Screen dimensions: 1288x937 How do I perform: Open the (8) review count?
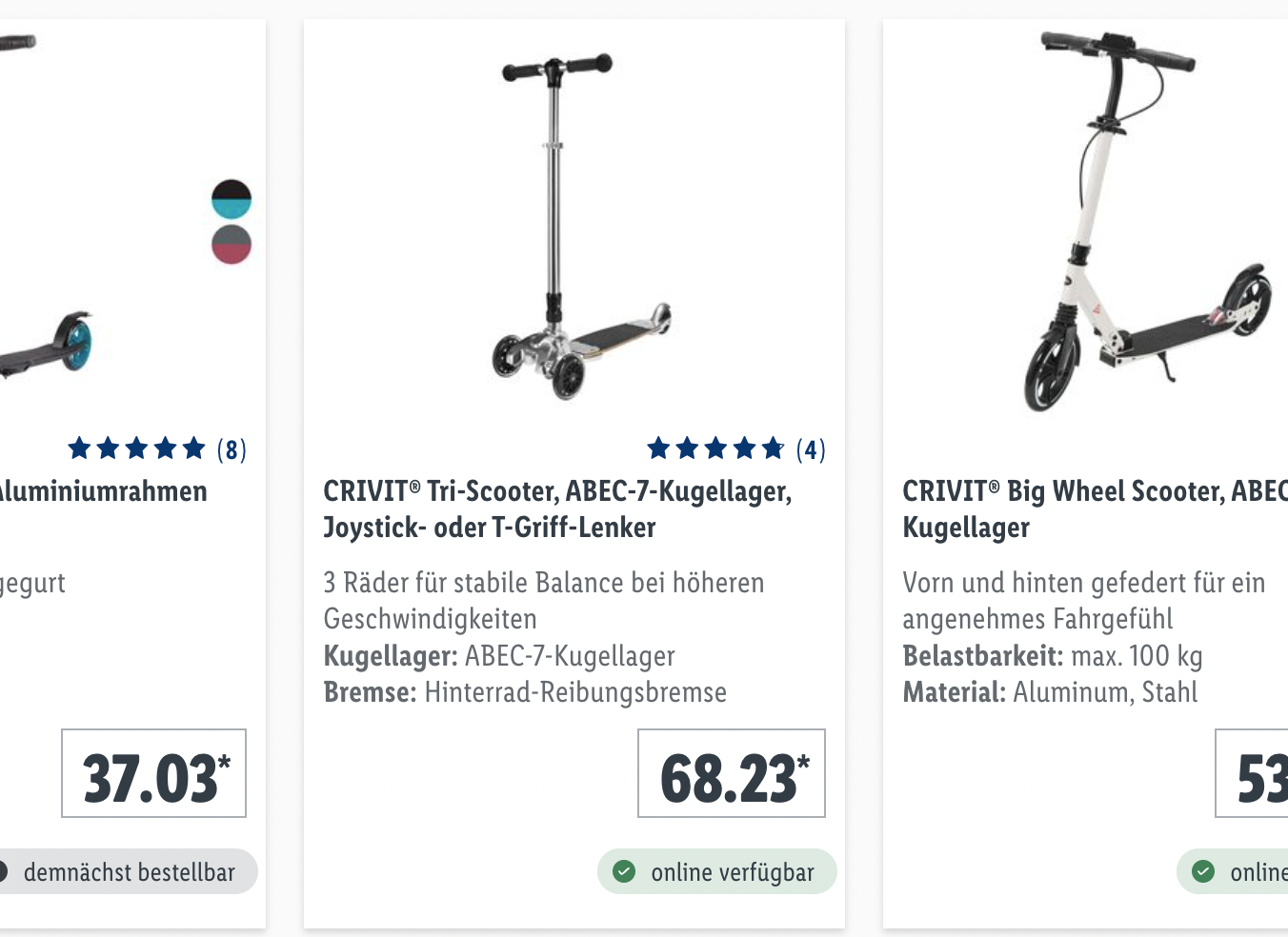231,449
